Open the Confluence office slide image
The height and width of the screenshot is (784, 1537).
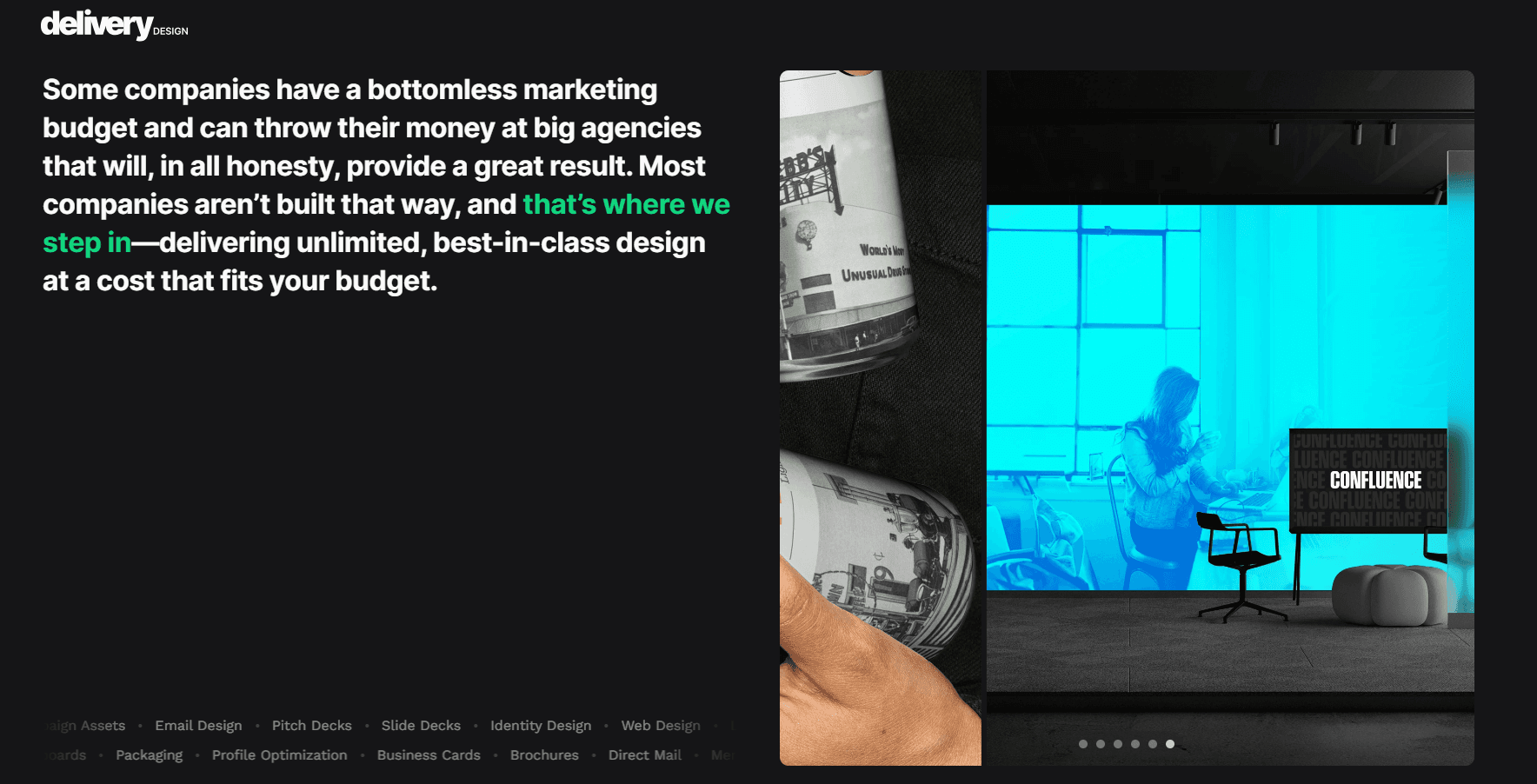(1230, 417)
